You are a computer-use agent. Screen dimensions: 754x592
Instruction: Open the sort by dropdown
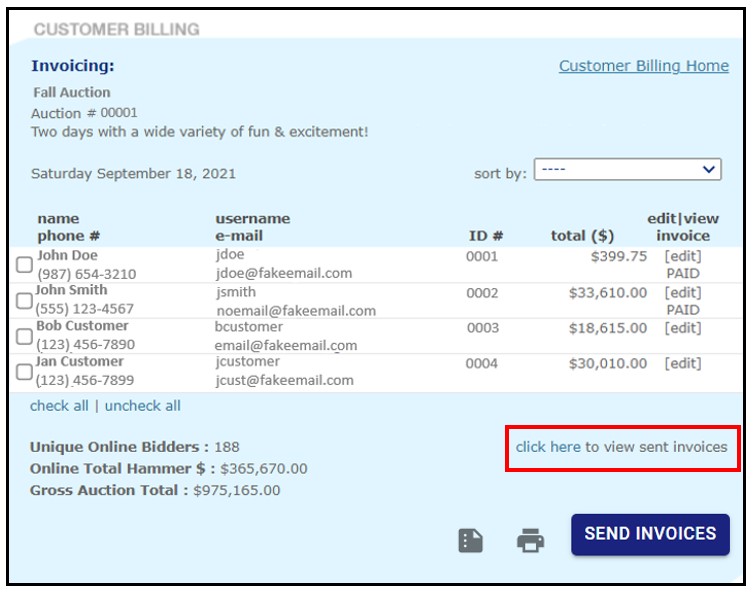coord(628,169)
